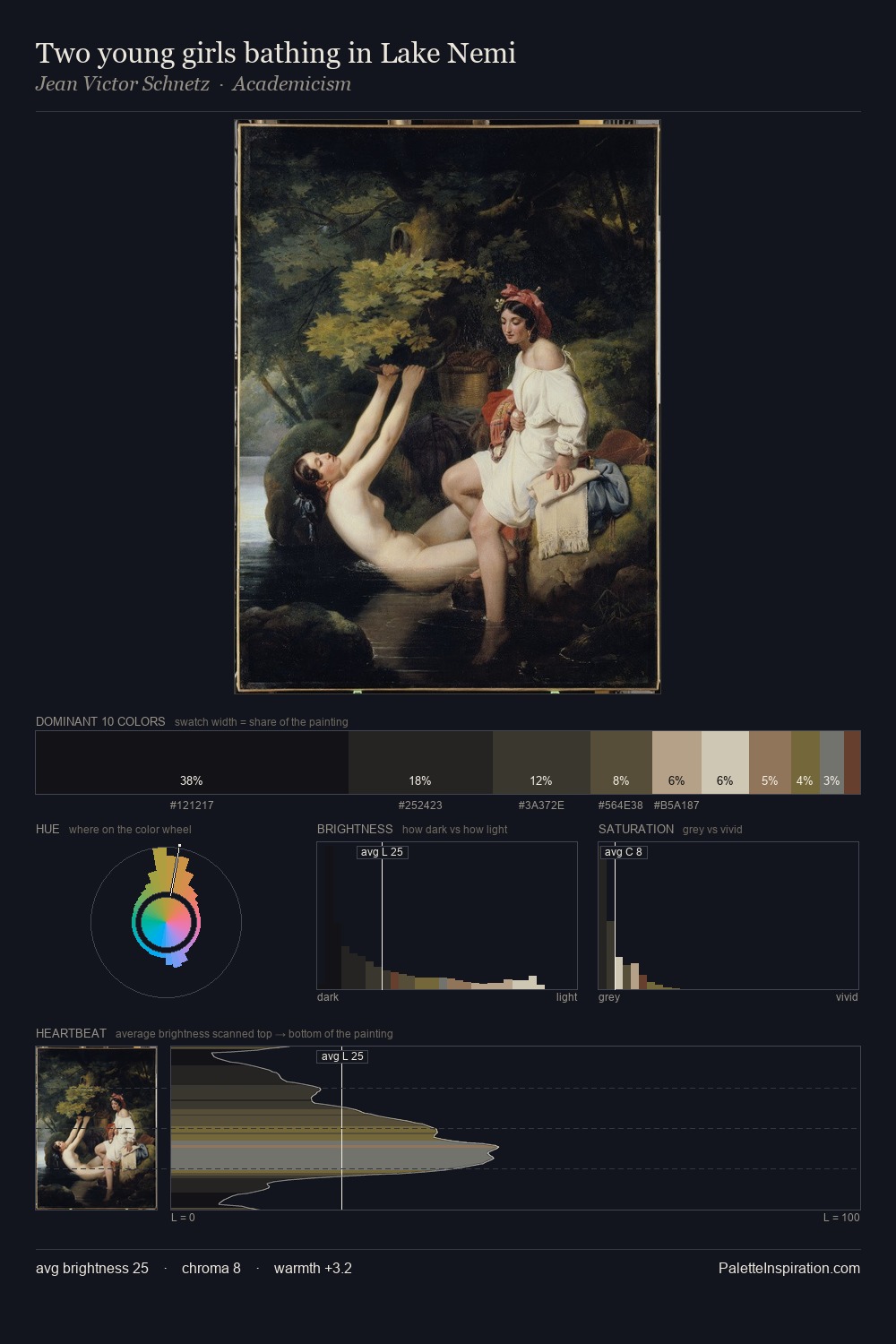
Task: Click the painting title 'Two young girls bathing in Lake Nemi'
Action: click(x=276, y=53)
